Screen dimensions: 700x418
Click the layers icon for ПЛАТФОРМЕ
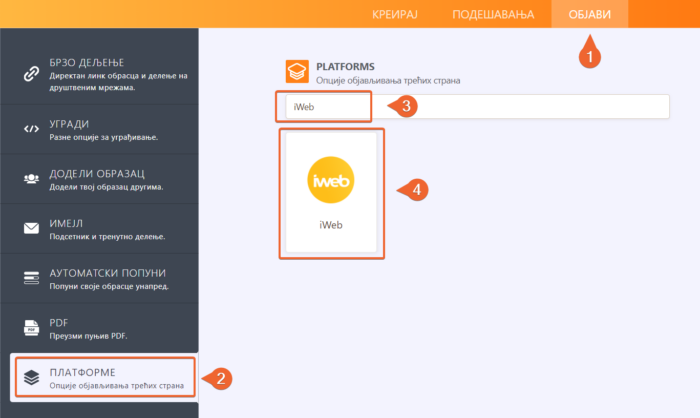click(x=31, y=377)
